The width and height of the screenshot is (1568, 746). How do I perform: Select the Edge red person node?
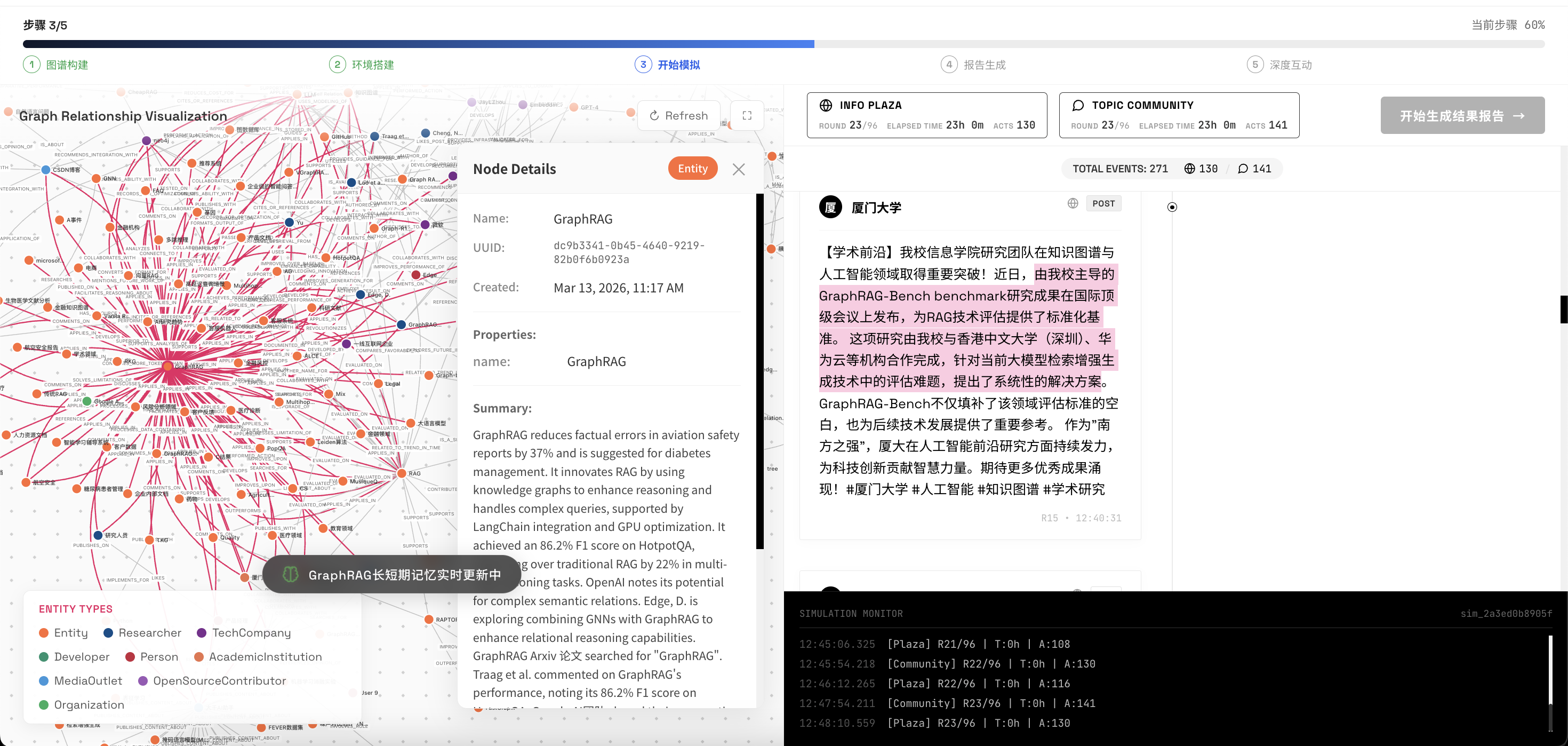click(x=416, y=275)
